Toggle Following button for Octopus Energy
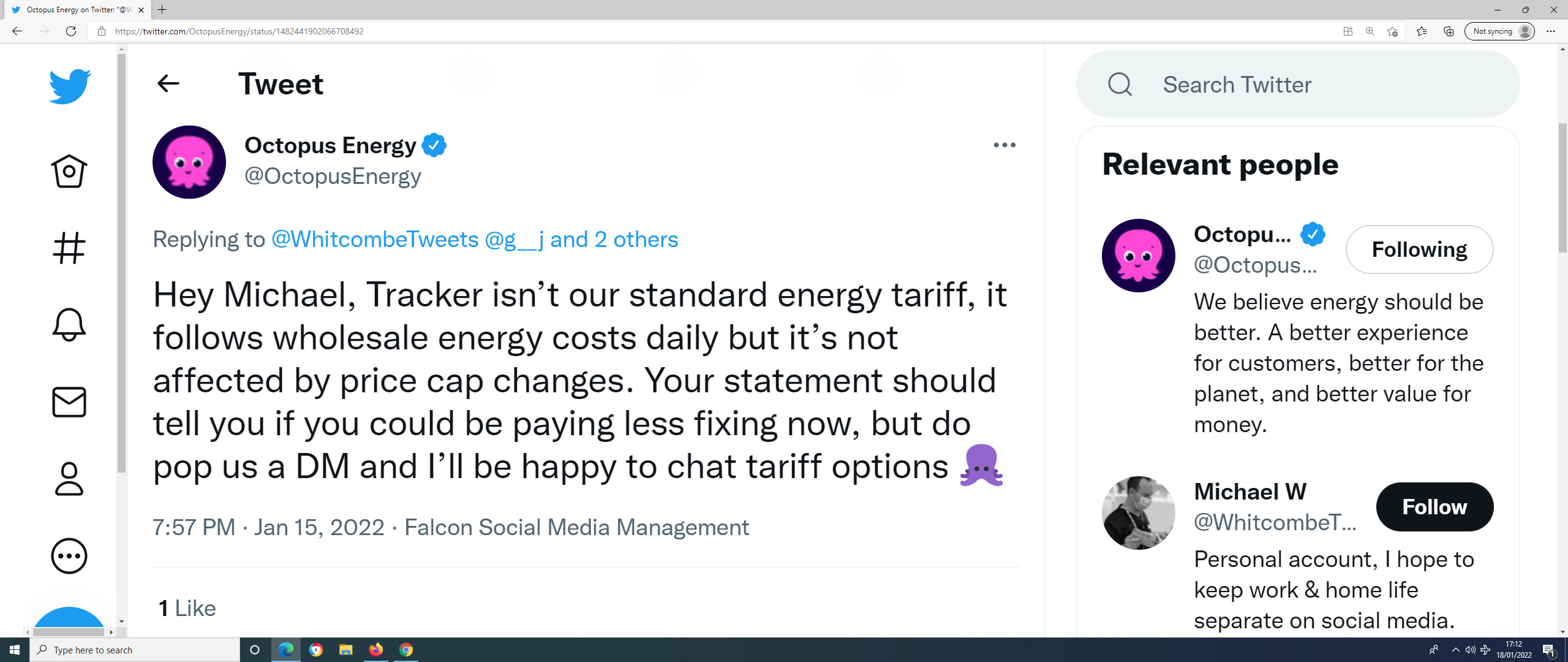This screenshot has height=662, width=1568. pyautogui.click(x=1419, y=249)
